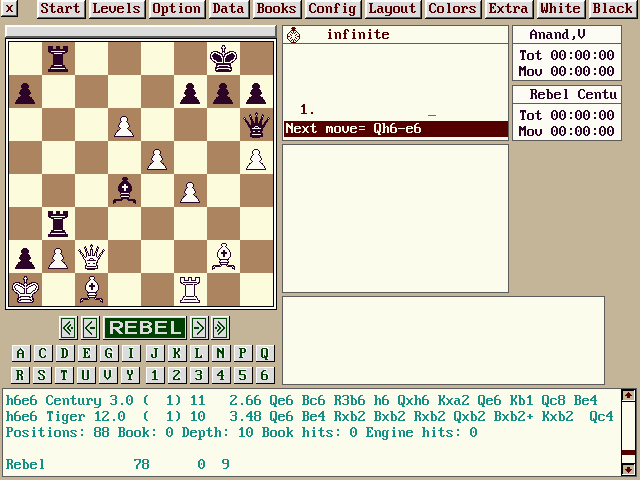Click shortcut key C button
640x480 pixels.
click(x=42, y=353)
